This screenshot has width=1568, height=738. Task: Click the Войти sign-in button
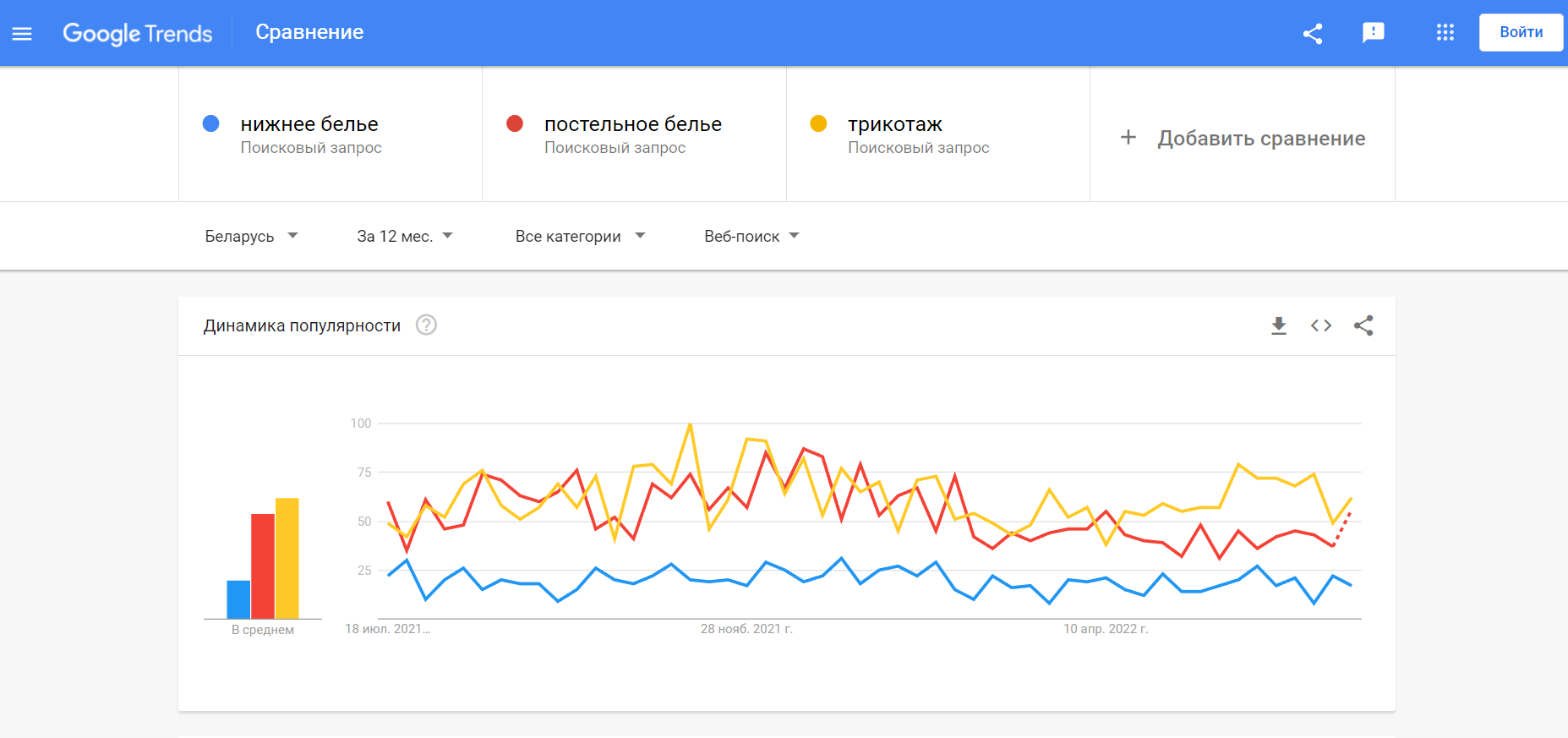coord(1521,32)
